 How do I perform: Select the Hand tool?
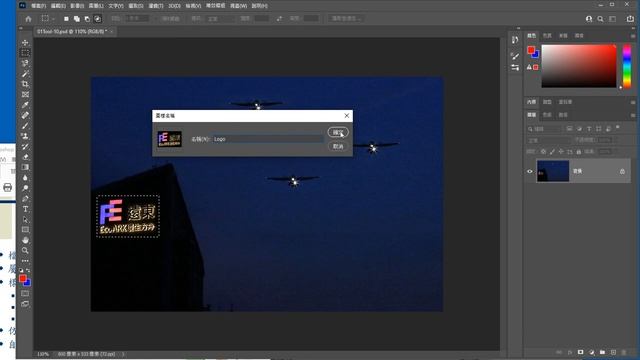[25, 240]
